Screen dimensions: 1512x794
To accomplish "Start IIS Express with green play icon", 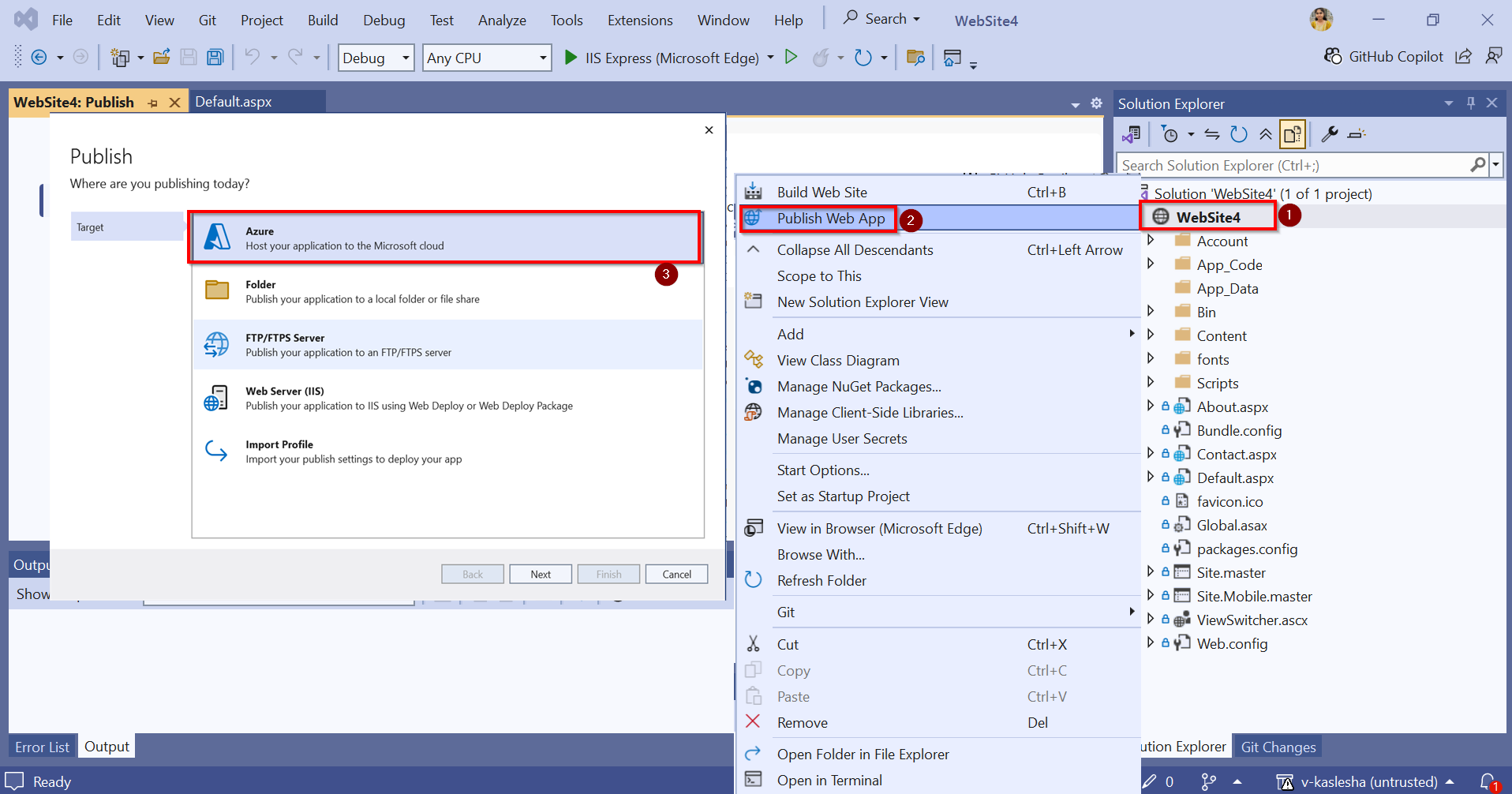I will tap(571, 57).
